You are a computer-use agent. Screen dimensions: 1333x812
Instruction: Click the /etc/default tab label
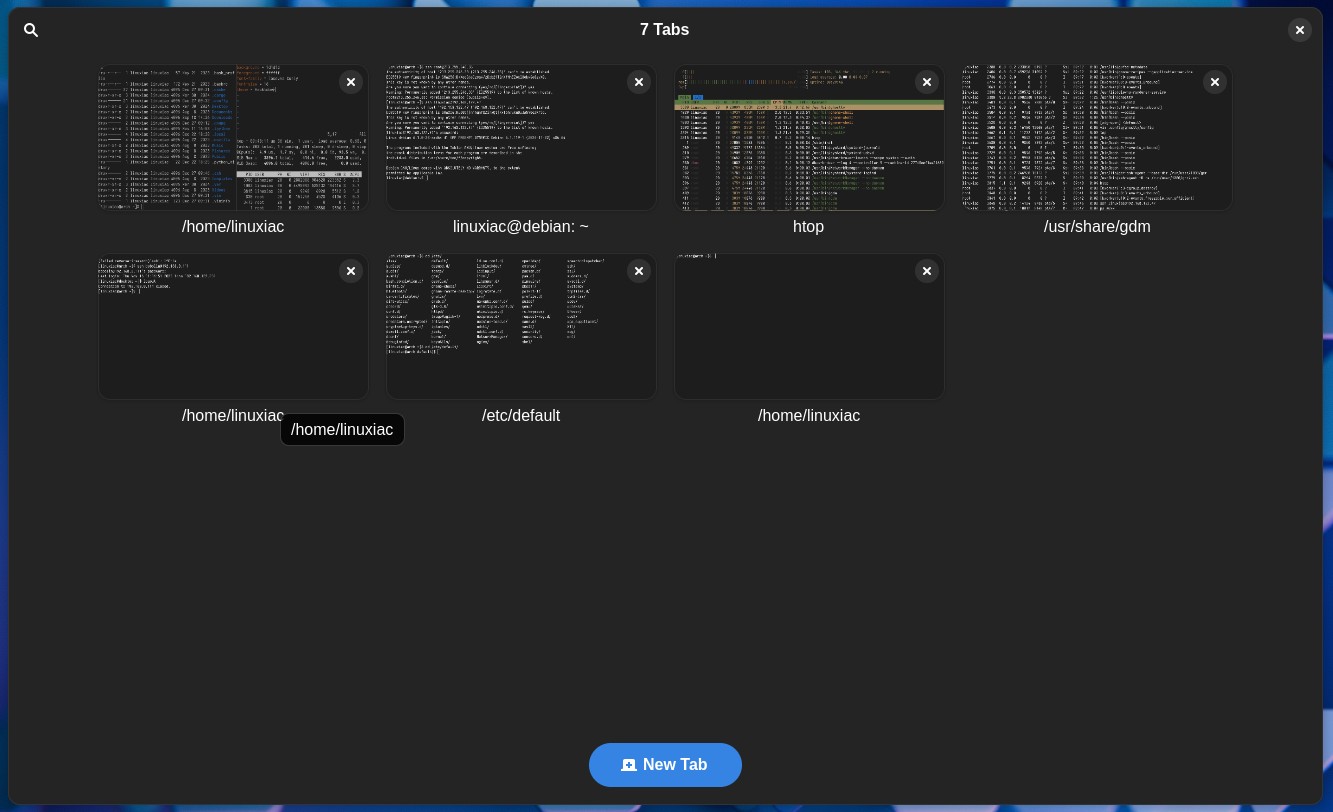(521, 416)
